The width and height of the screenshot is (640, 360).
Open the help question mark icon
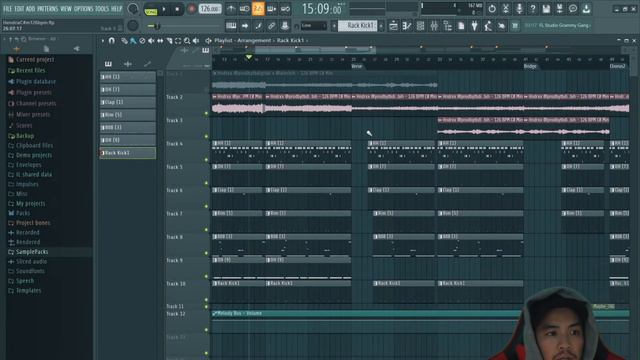tap(532, 9)
